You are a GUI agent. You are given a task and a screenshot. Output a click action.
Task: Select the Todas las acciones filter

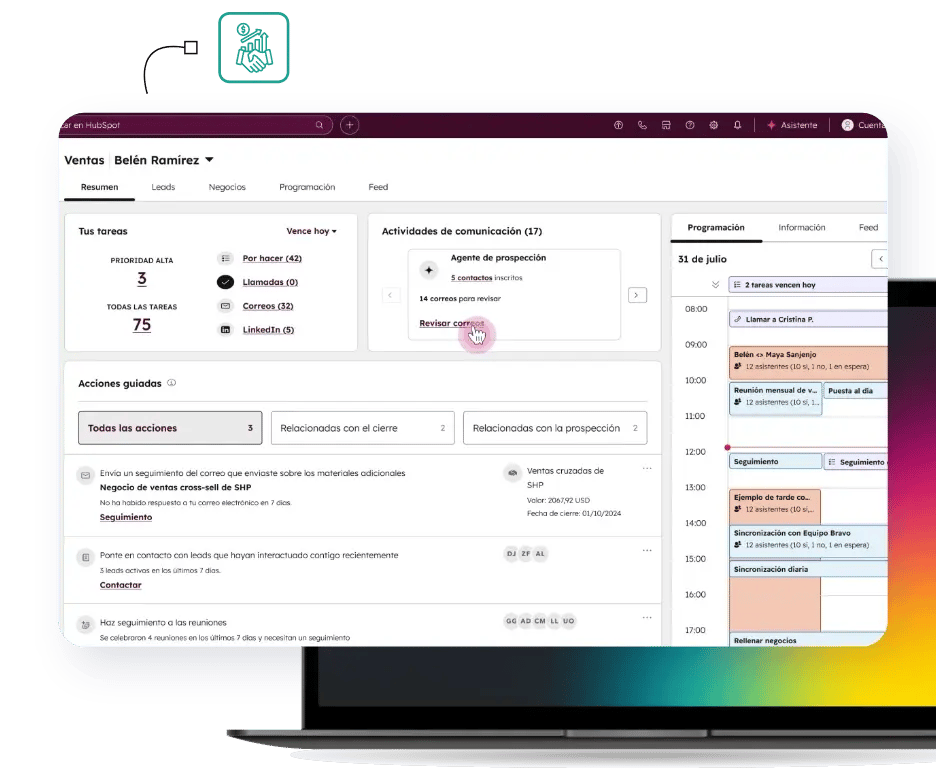pyautogui.click(x=170, y=428)
